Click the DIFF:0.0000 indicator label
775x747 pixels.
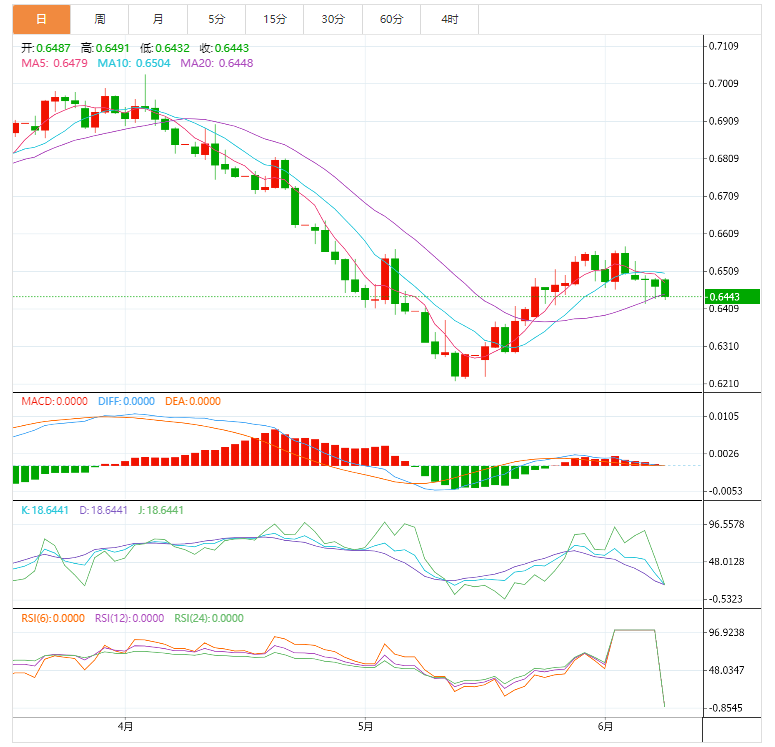pyautogui.click(x=127, y=401)
